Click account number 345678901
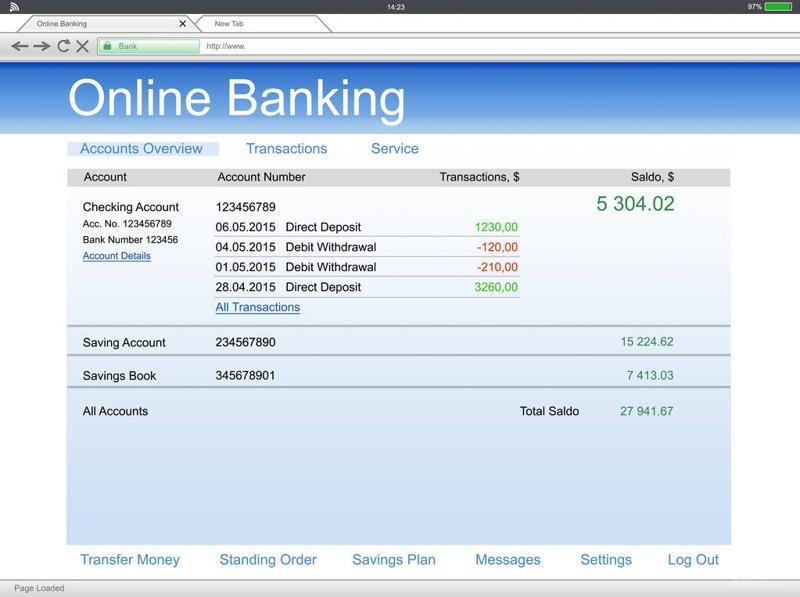The height and width of the screenshot is (597, 800). [245, 376]
